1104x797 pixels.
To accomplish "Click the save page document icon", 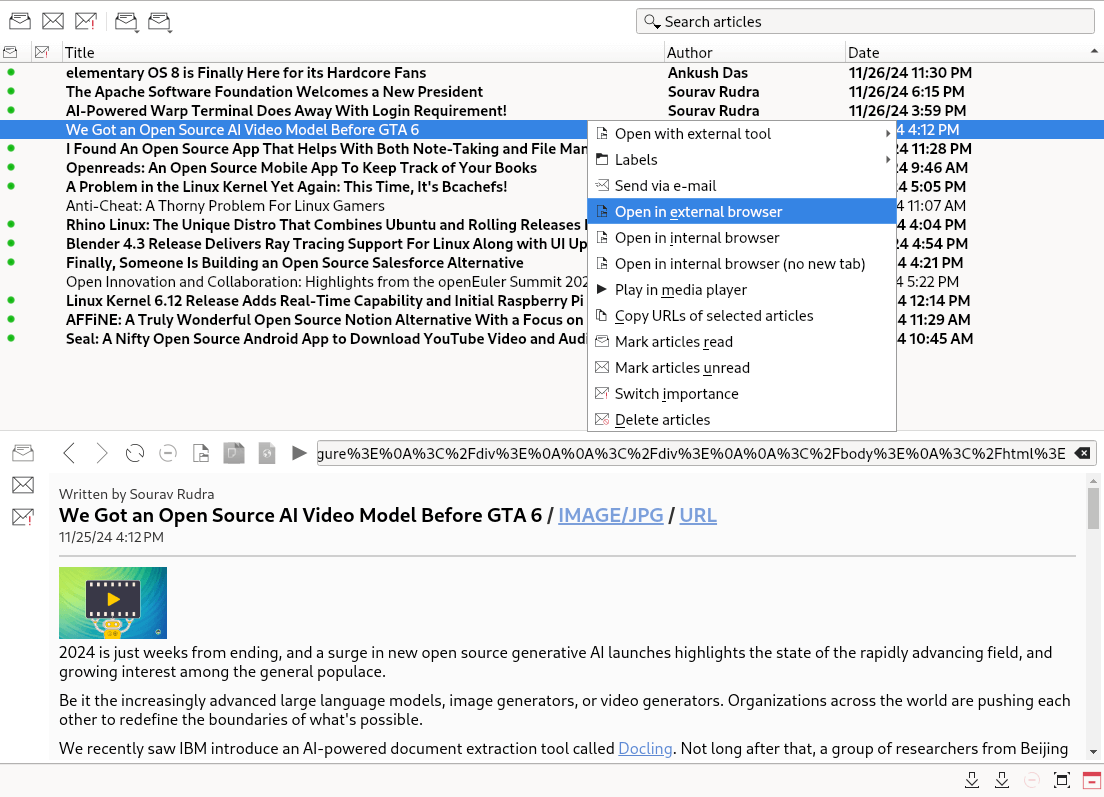I will 200,452.
